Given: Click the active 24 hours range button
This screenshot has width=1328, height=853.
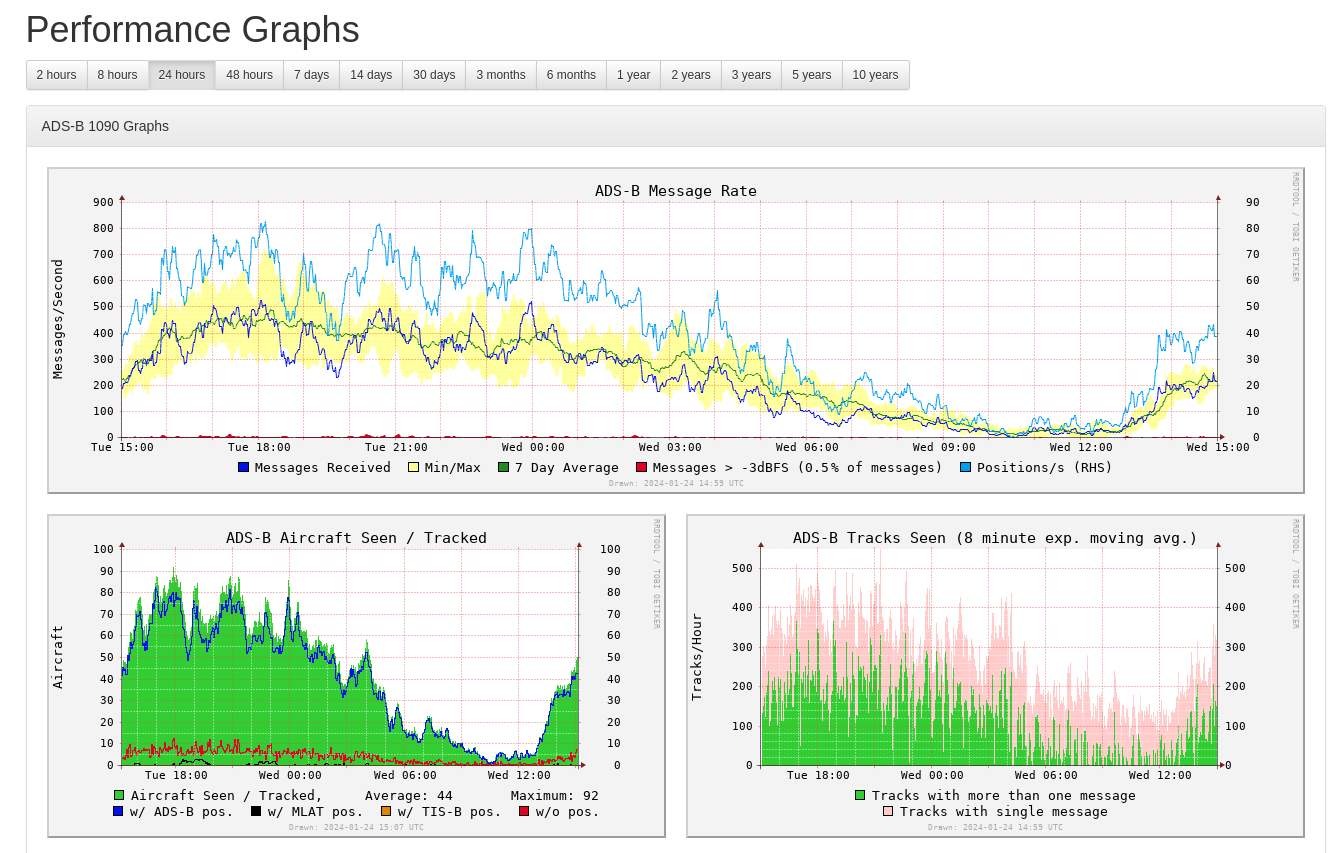Looking at the screenshot, I should pos(181,75).
